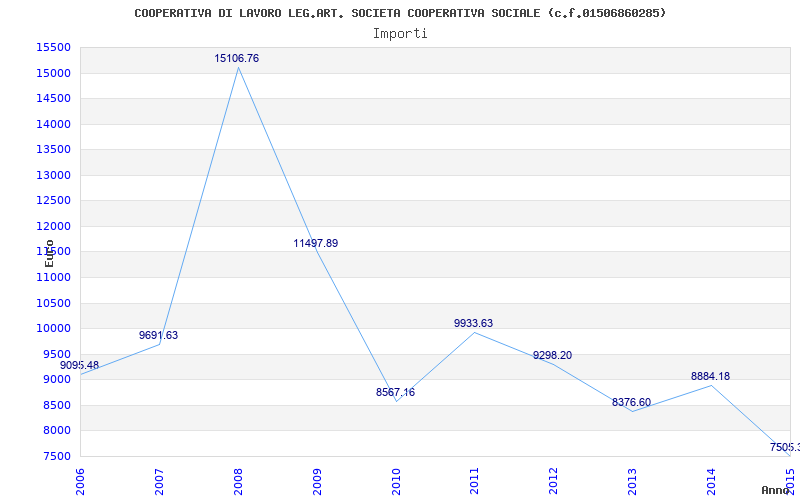The height and width of the screenshot is (500, 800).
Task: Click the 8000 y-axis value
Action: tap(56, 431)
